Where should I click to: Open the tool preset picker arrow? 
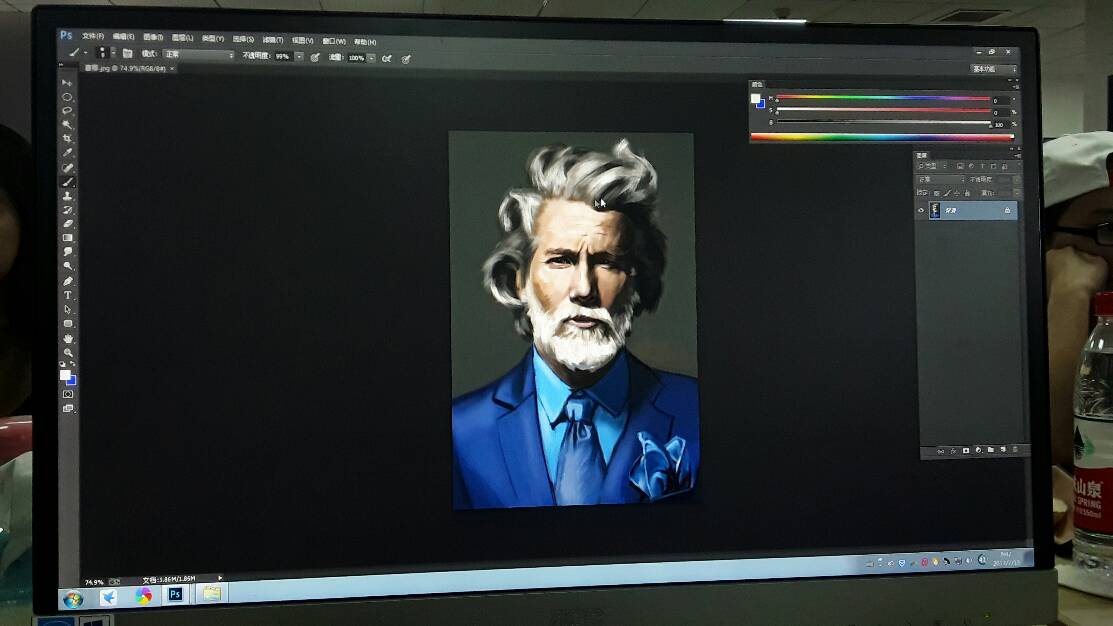click(x=85, y=53)
